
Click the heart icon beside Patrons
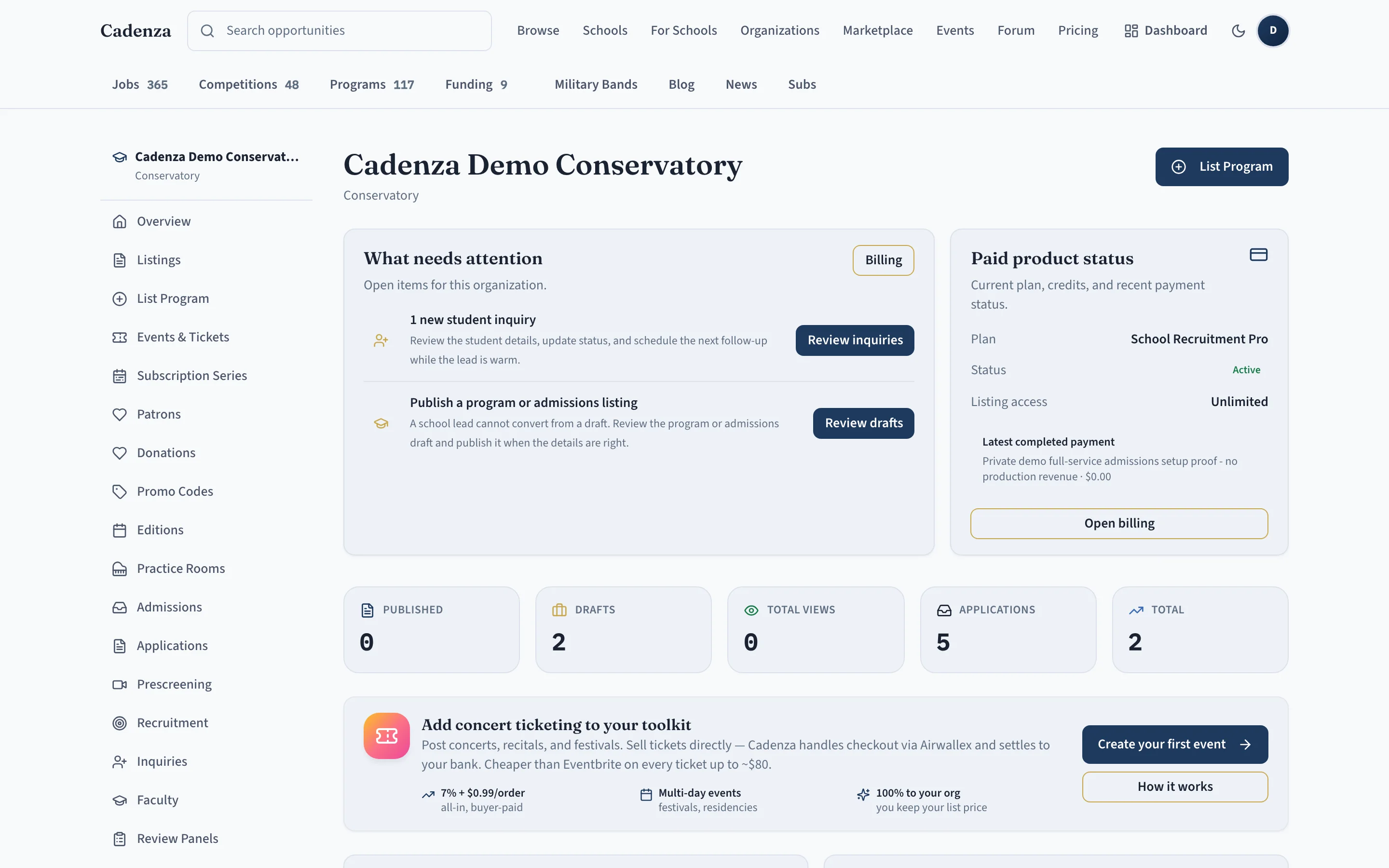click(120, 415)
